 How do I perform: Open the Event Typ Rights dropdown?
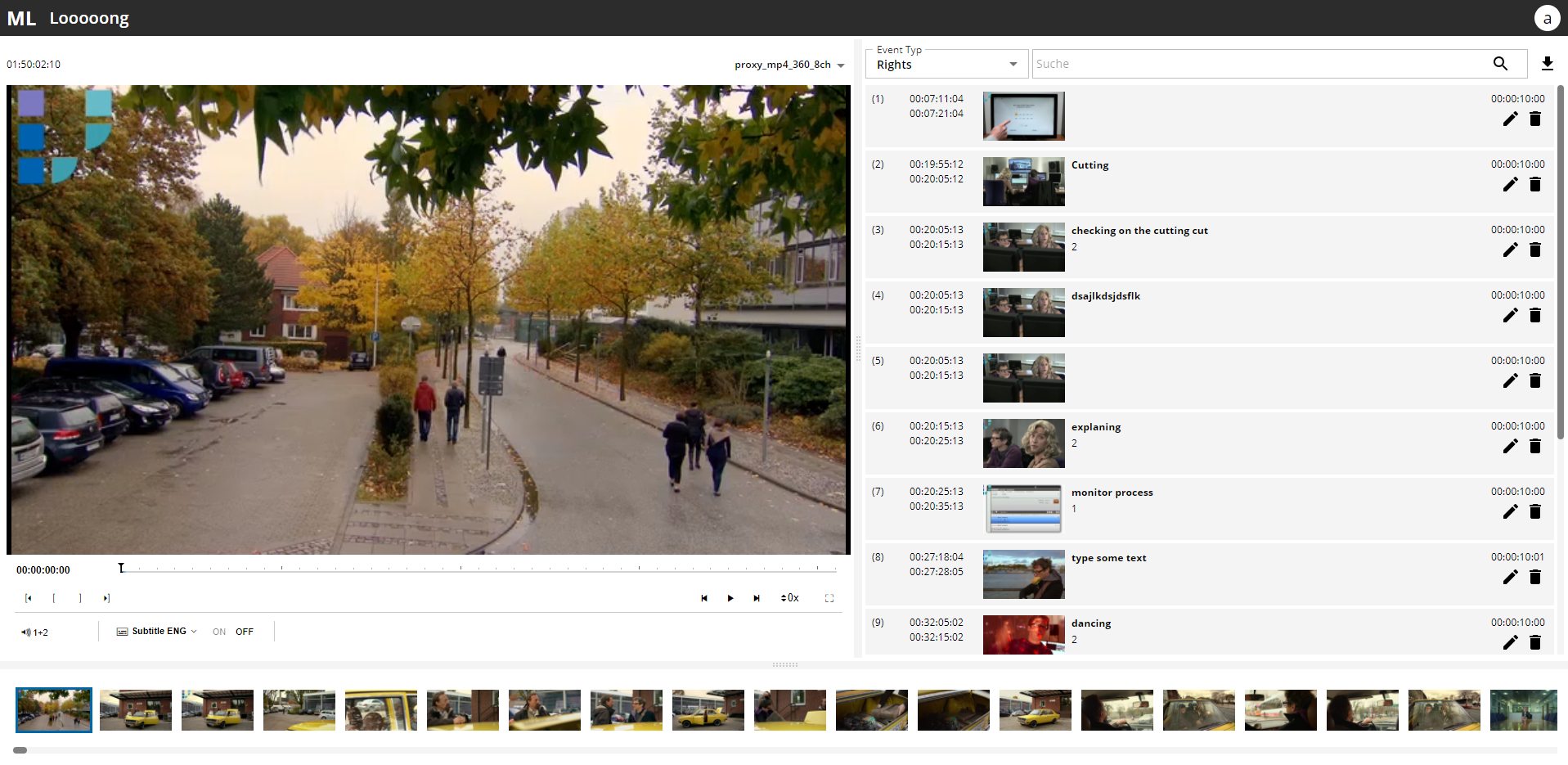point(947,64)
